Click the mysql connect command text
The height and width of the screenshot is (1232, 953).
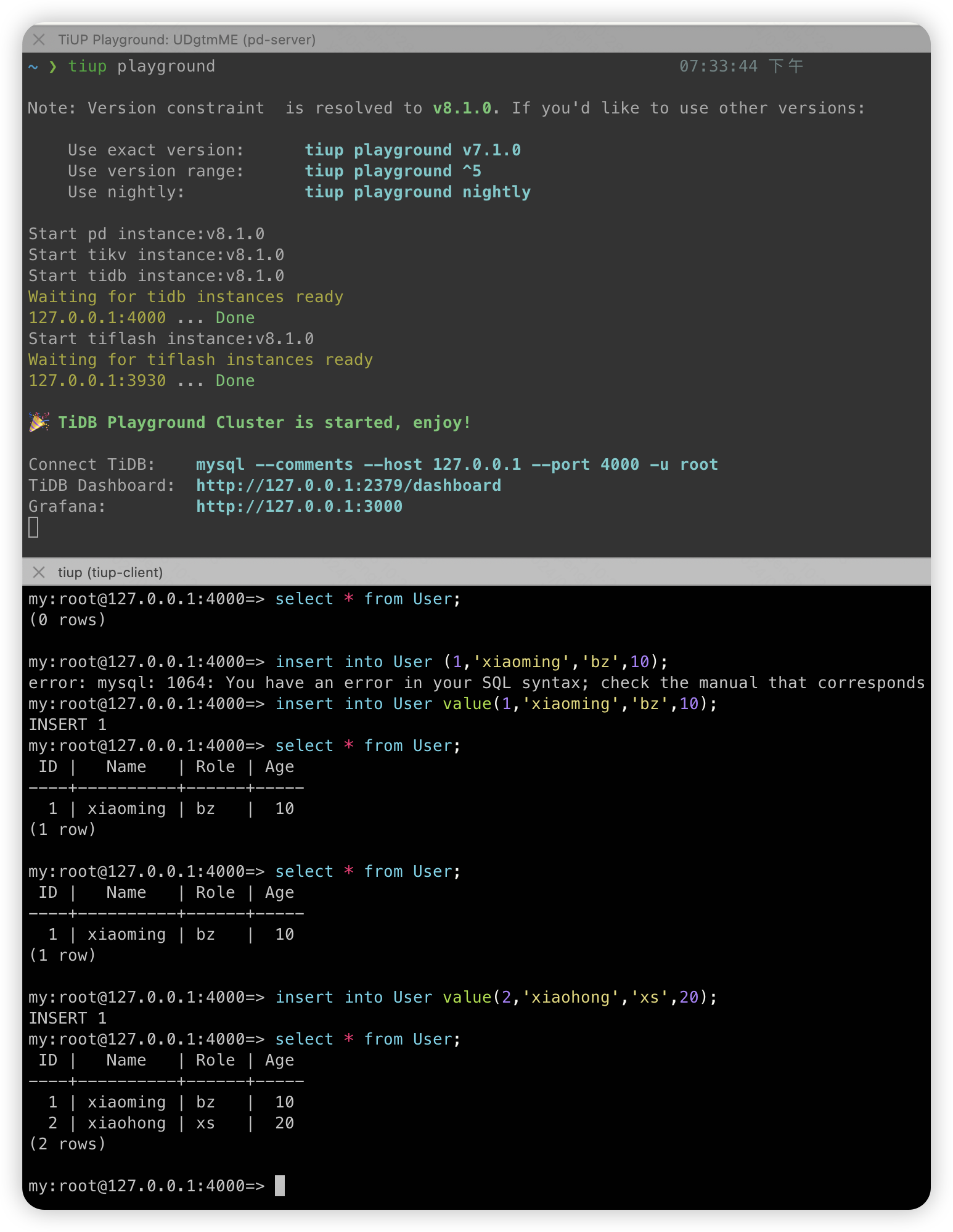456,464
